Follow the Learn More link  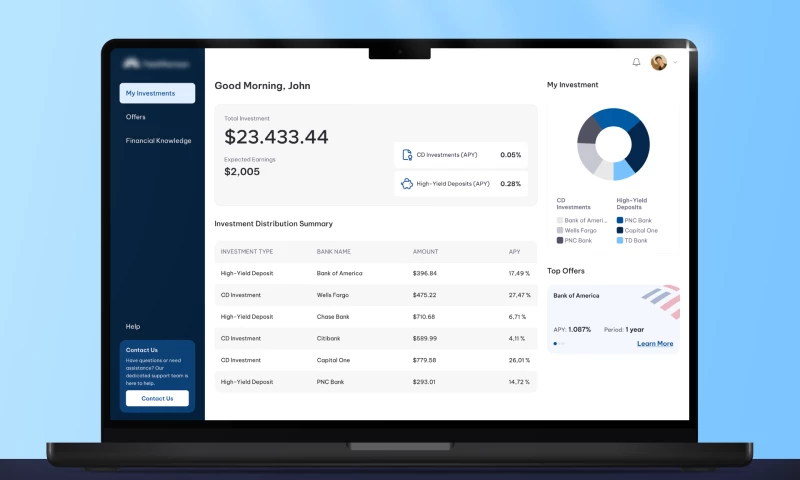[655, 343]
